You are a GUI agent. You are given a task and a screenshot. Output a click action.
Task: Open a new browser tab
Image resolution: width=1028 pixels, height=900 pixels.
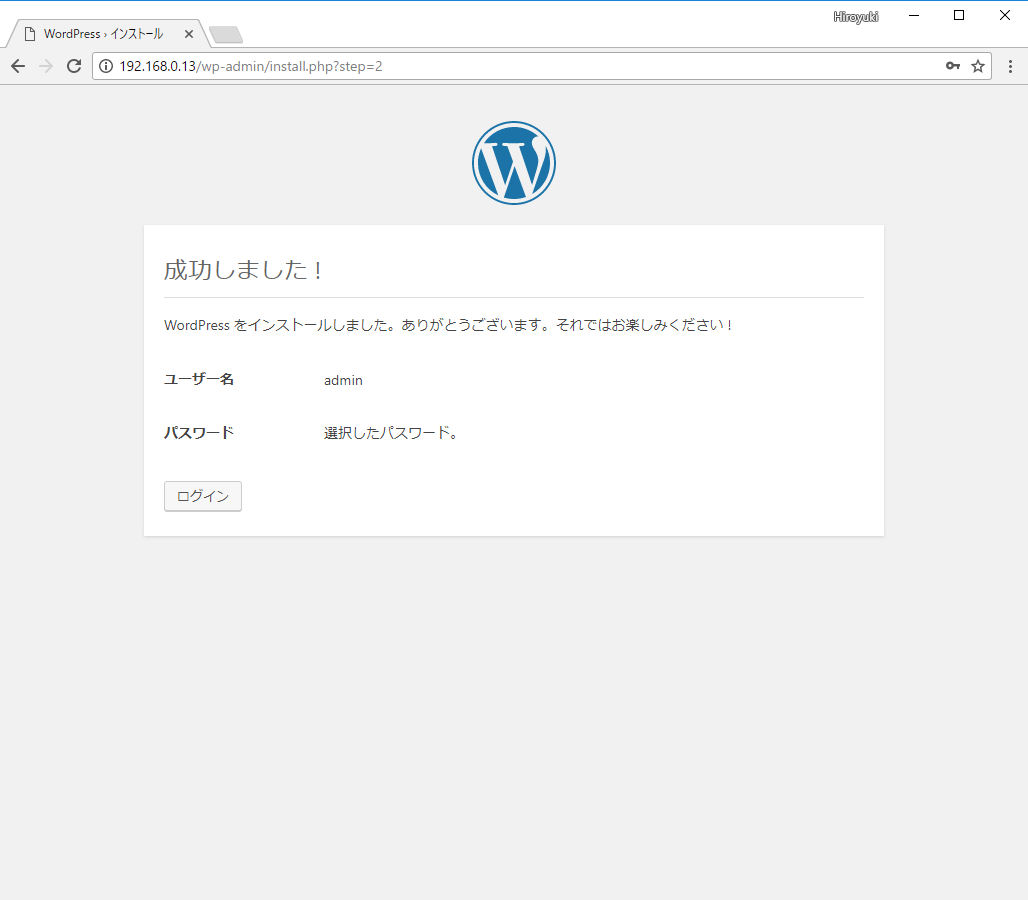tap(226, 35)
